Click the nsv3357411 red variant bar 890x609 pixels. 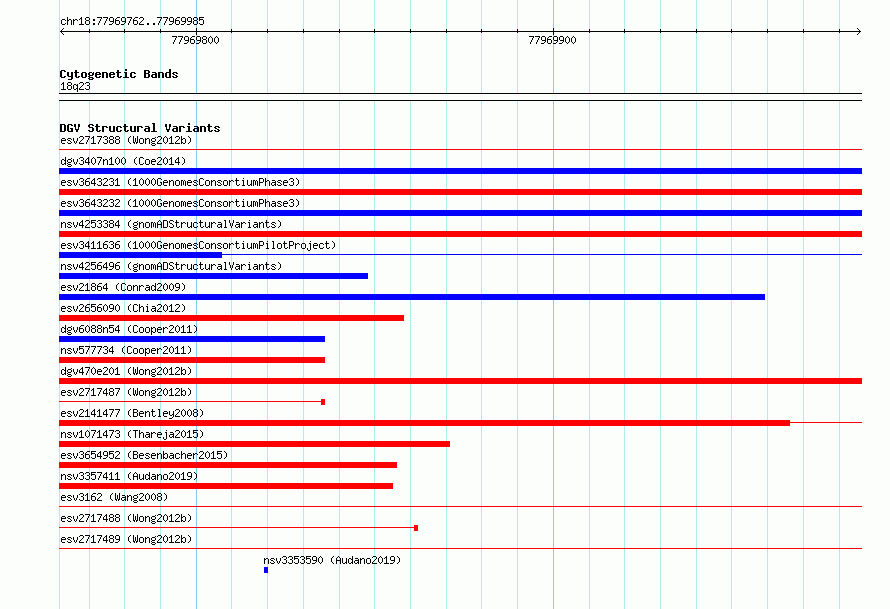click(x=226, y=486)
